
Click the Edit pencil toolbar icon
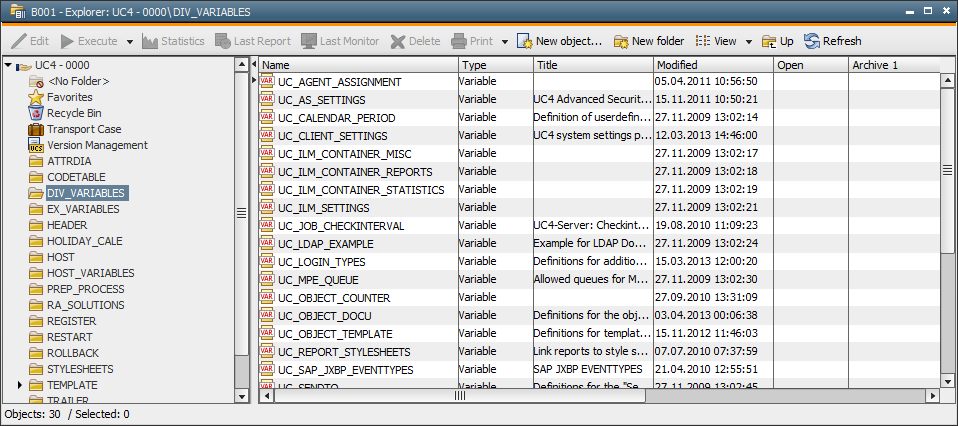pyautogui.click(x=19, y=42)
